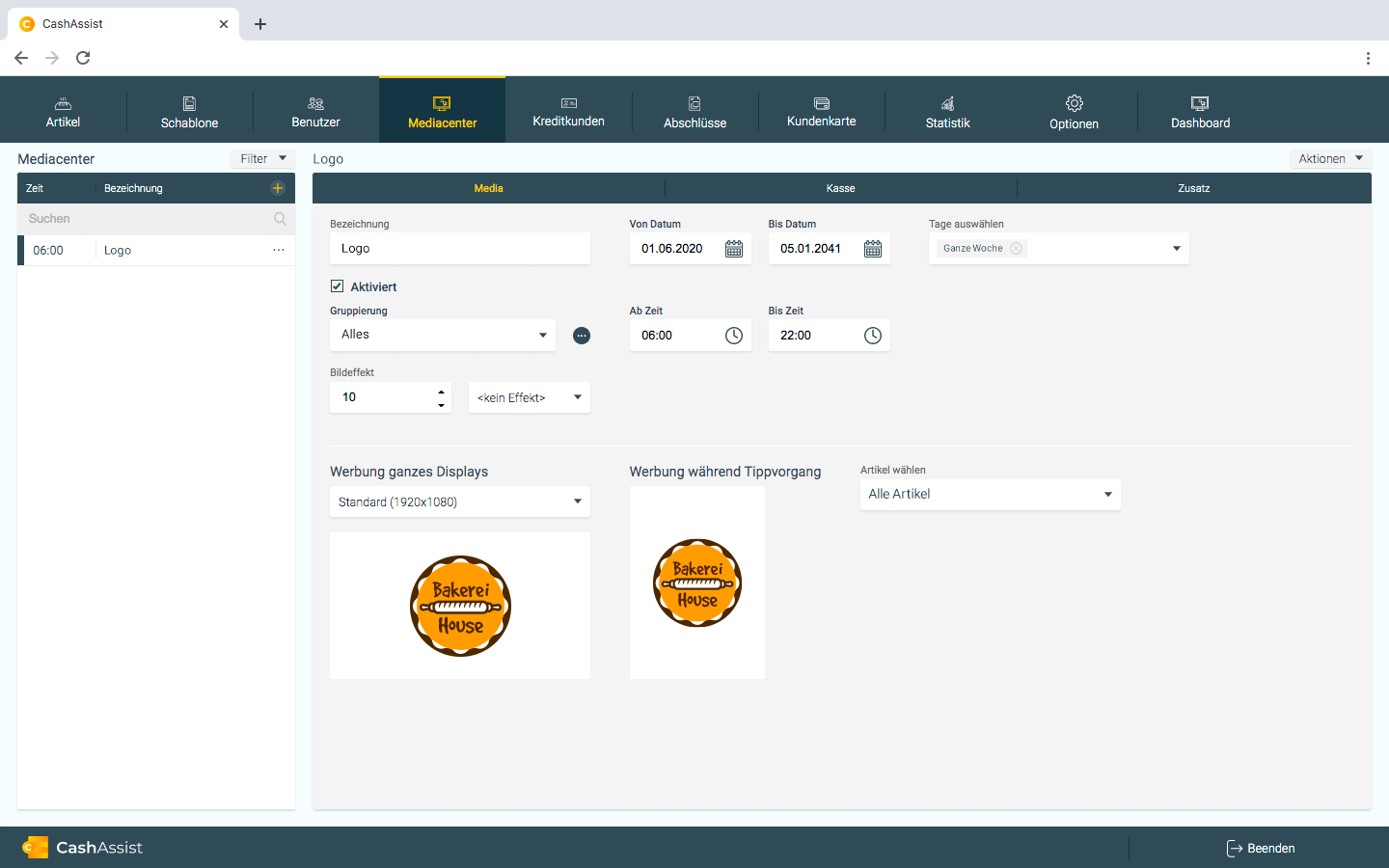Viewport: 1389px width, 868px height.
Task: Add a new media entry with plus icon
Action: [x=278, y=188]
